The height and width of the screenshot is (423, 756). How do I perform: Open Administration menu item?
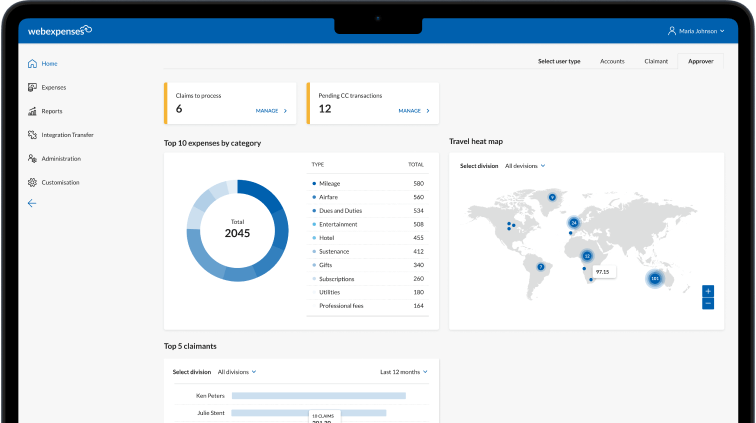61,159
